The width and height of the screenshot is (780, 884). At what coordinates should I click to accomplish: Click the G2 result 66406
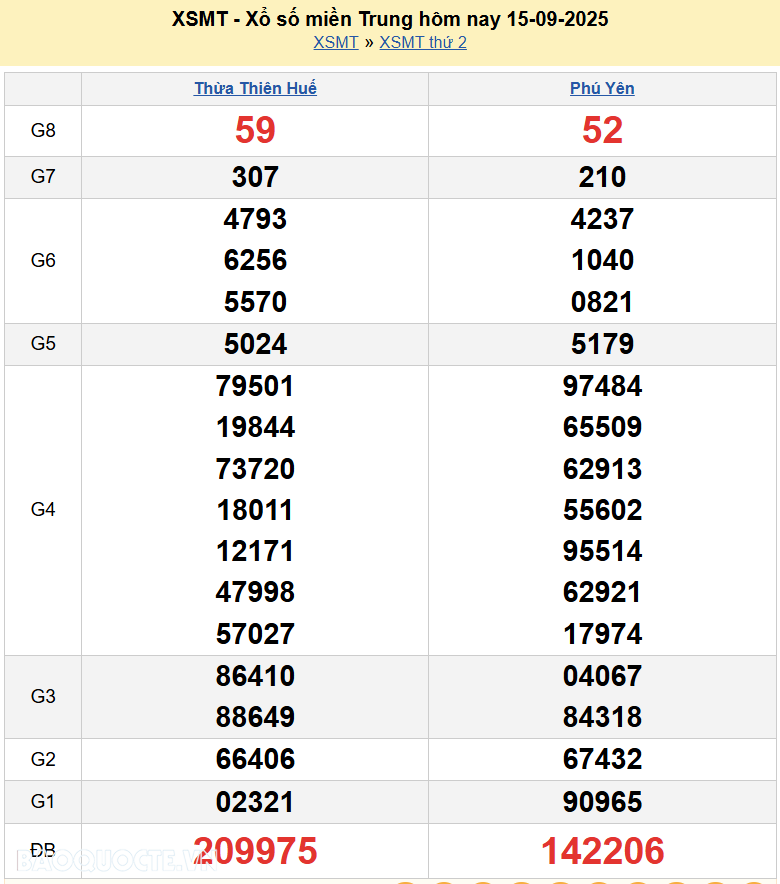(255, 759)
